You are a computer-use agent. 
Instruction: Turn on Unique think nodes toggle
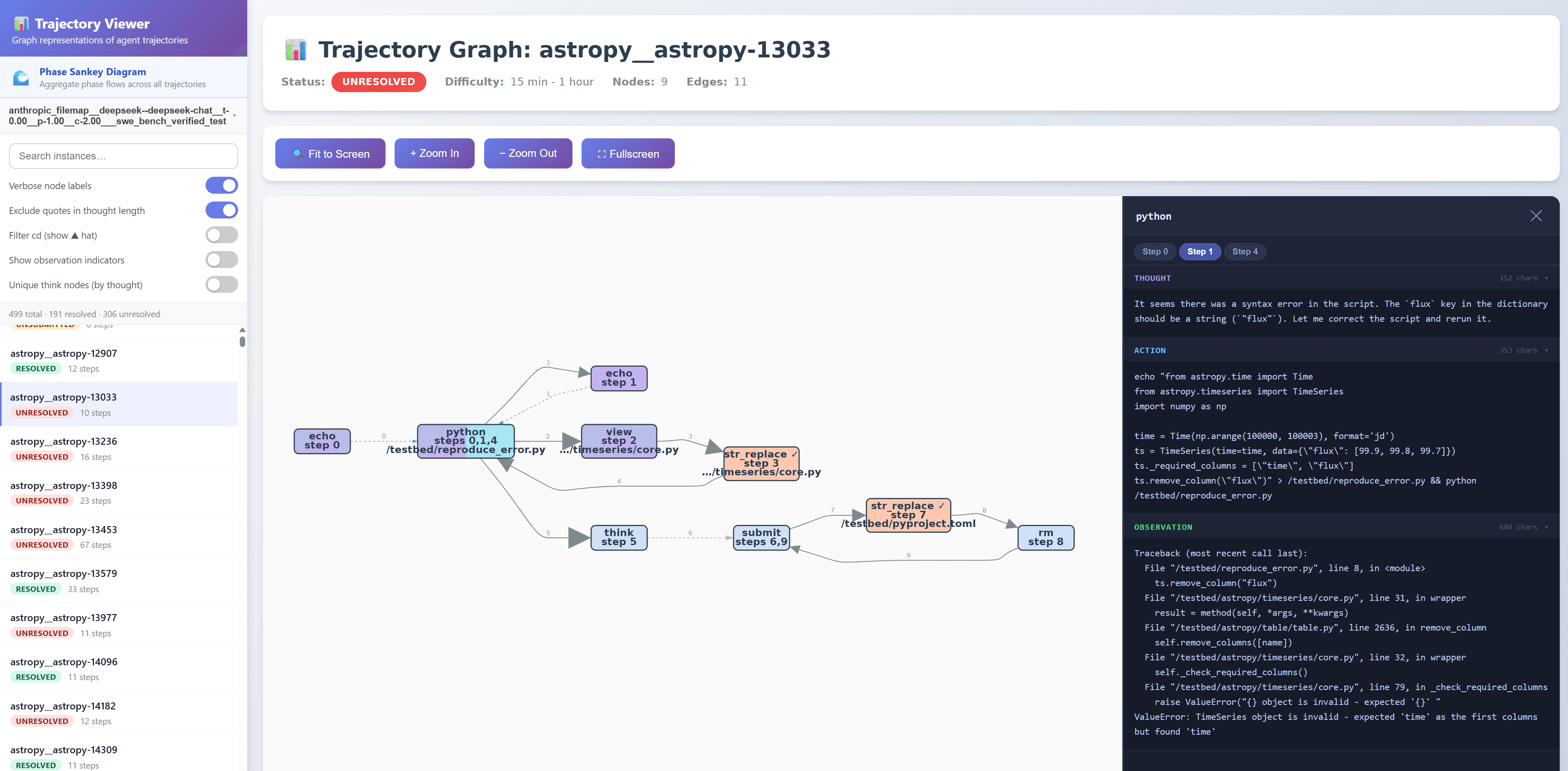222,285
